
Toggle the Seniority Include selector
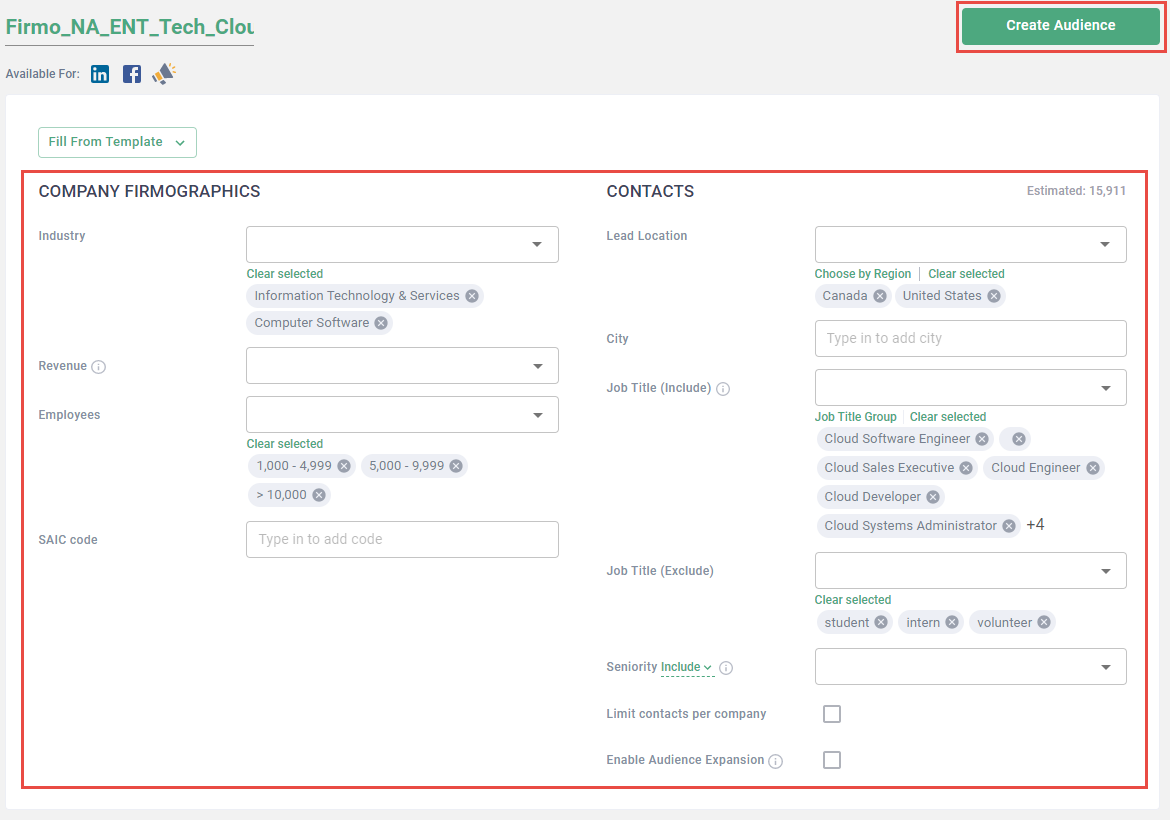[687, 667]
